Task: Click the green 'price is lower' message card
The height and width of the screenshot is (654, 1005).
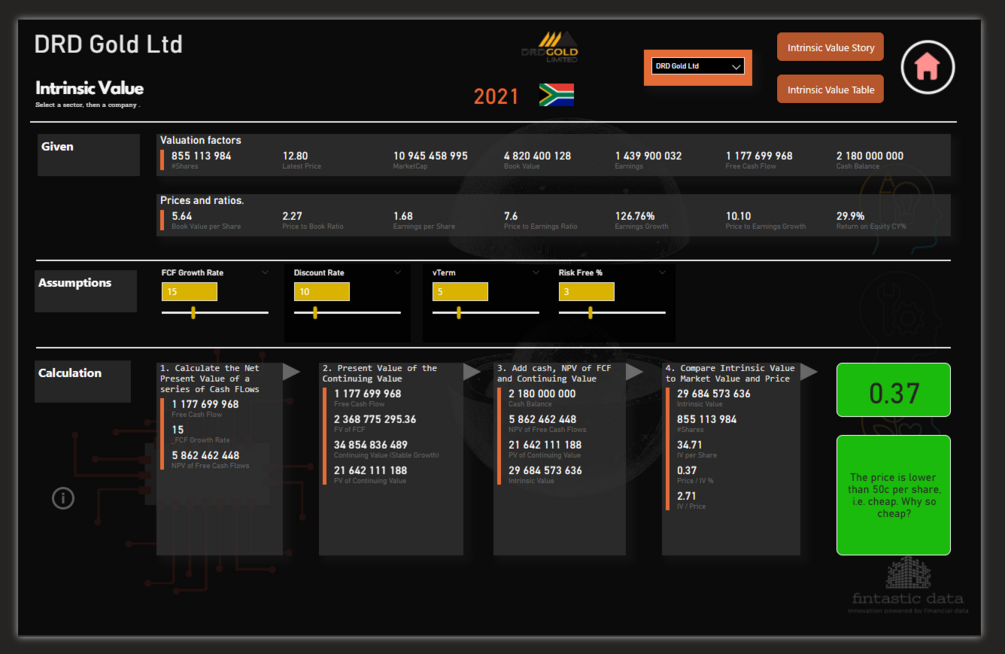Action: [x=893, y=495]
